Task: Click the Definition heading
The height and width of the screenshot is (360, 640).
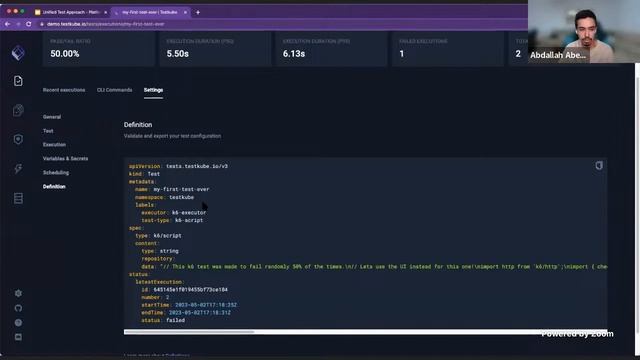Action: point(138,125)
